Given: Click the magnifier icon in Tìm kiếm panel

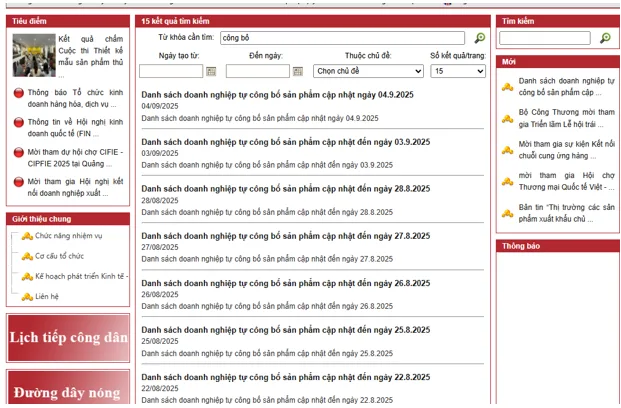Looking at the screenshot, I should click(x=605, y=38).
